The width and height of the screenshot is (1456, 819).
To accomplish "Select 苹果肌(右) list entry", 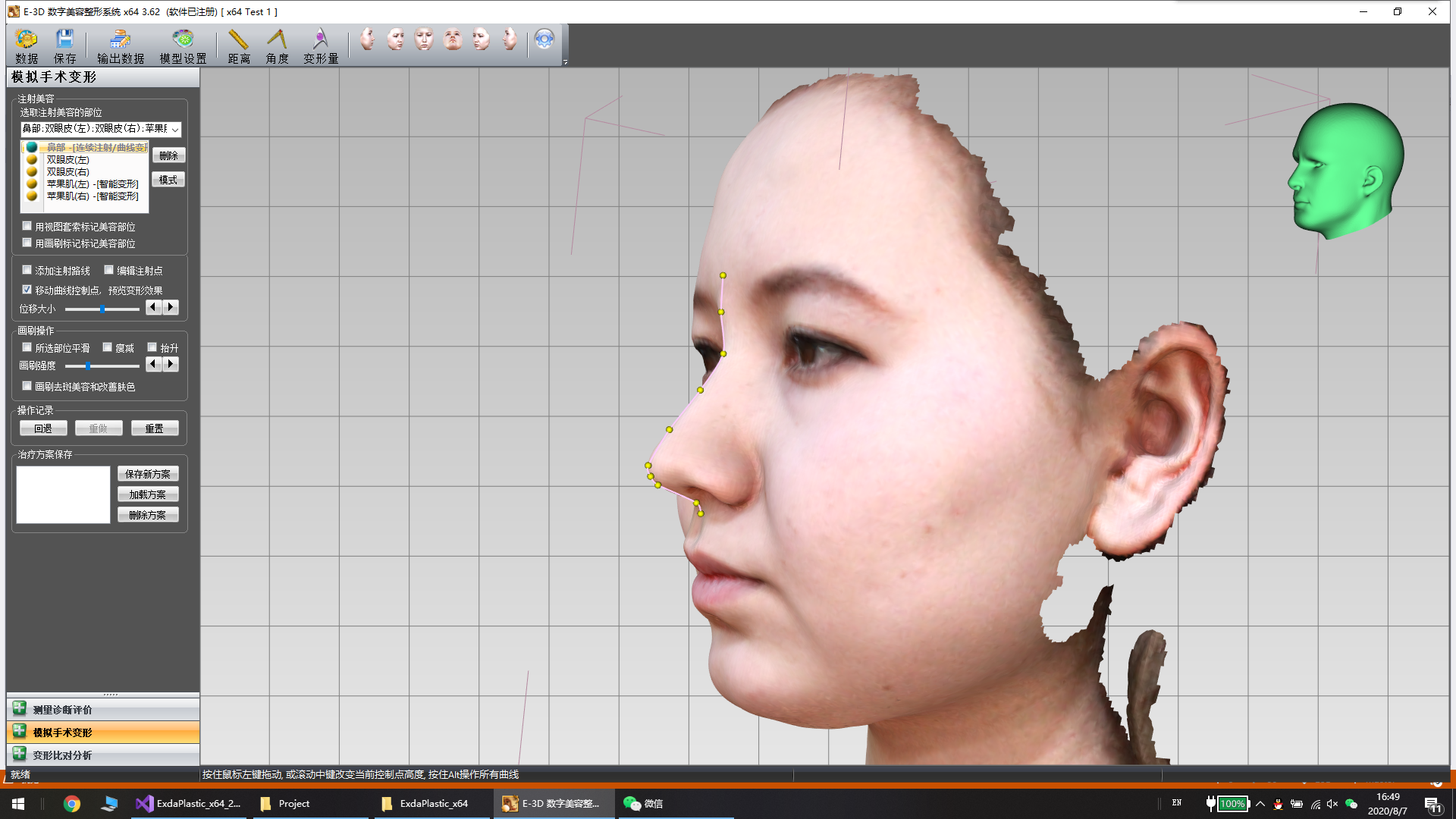I will tap(92, 196).
